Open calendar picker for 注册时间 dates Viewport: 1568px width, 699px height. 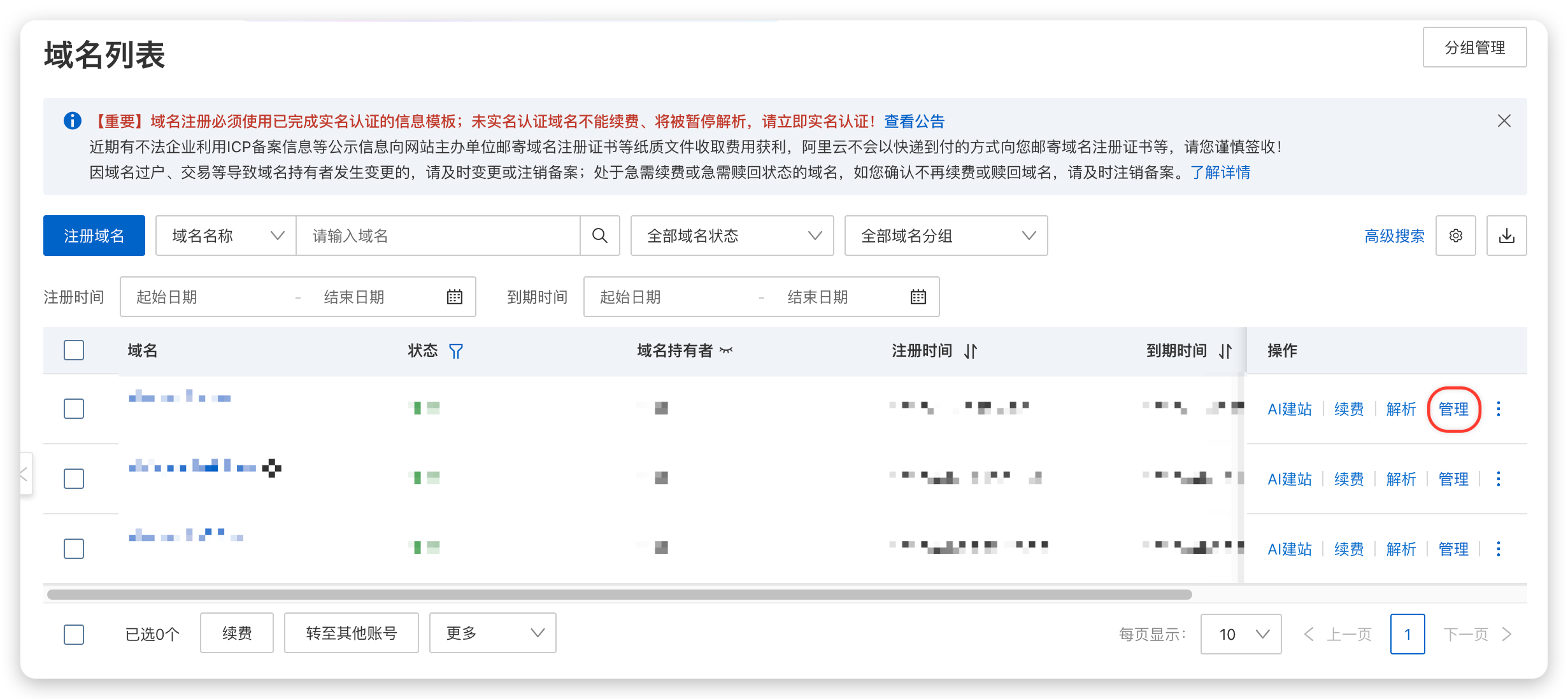453,296
